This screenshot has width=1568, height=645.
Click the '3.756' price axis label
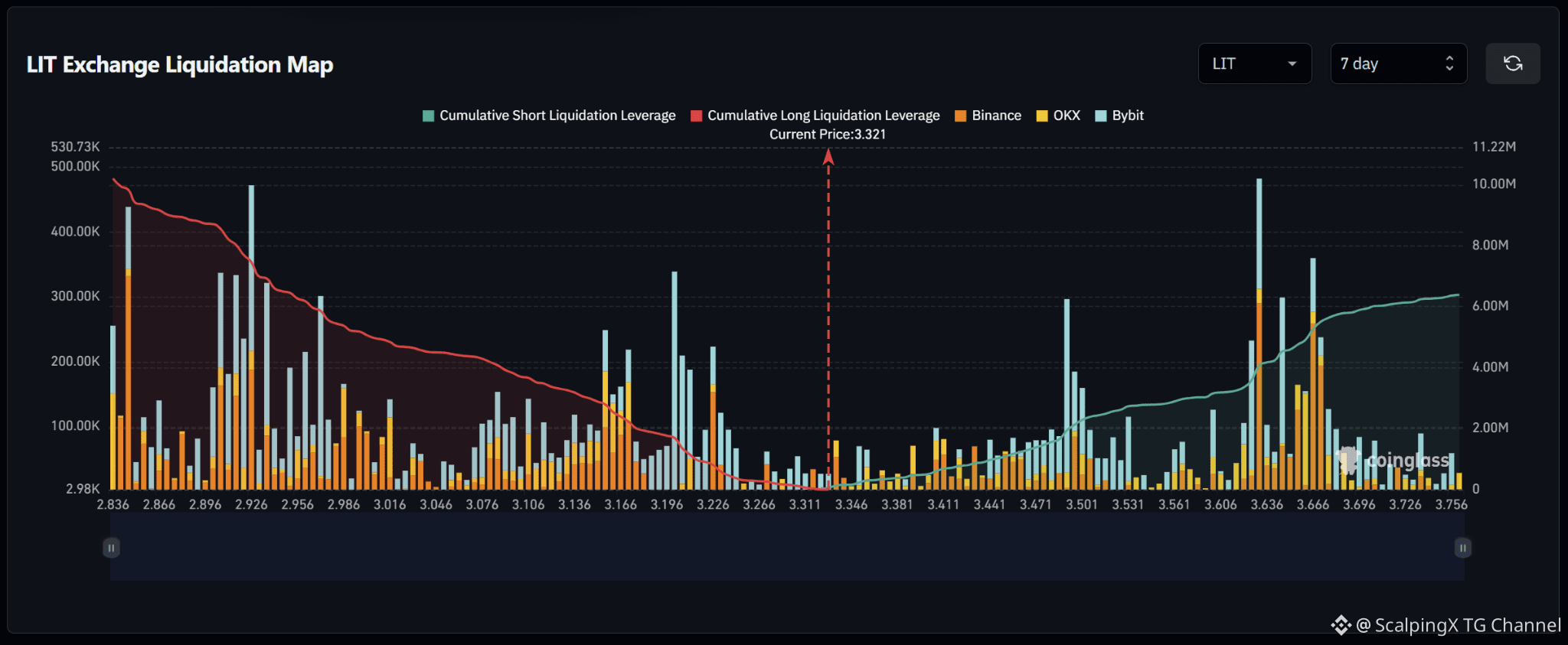point(1452,505)
